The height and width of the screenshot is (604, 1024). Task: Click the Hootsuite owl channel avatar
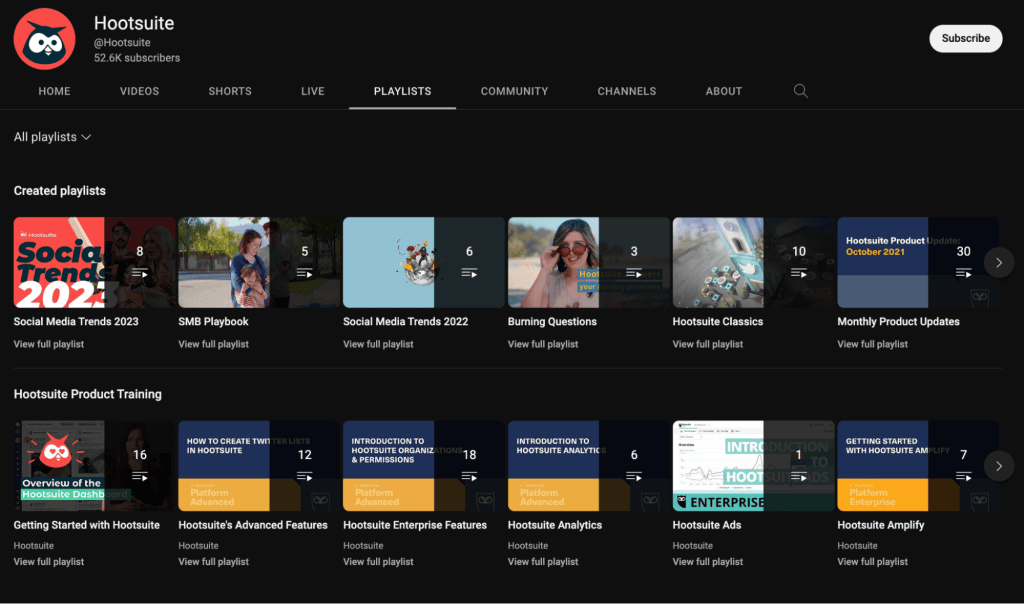tap(44, 39)
